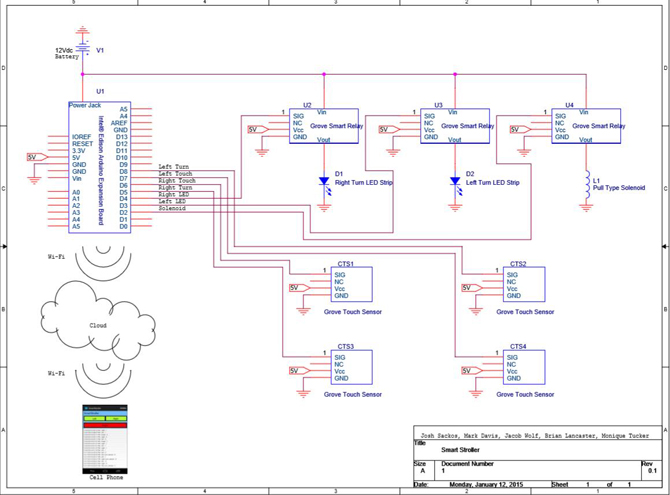Viewport: 670px width, 495px height.
Task: Click the CTS4 Grove Touch Sensor block
Action: (524, 367)
